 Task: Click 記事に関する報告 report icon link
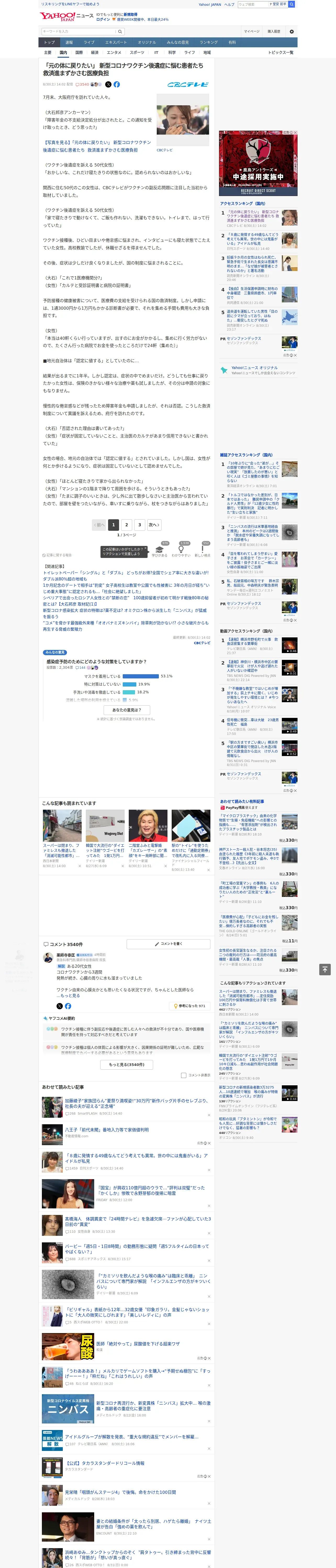(x=57, y=555)
